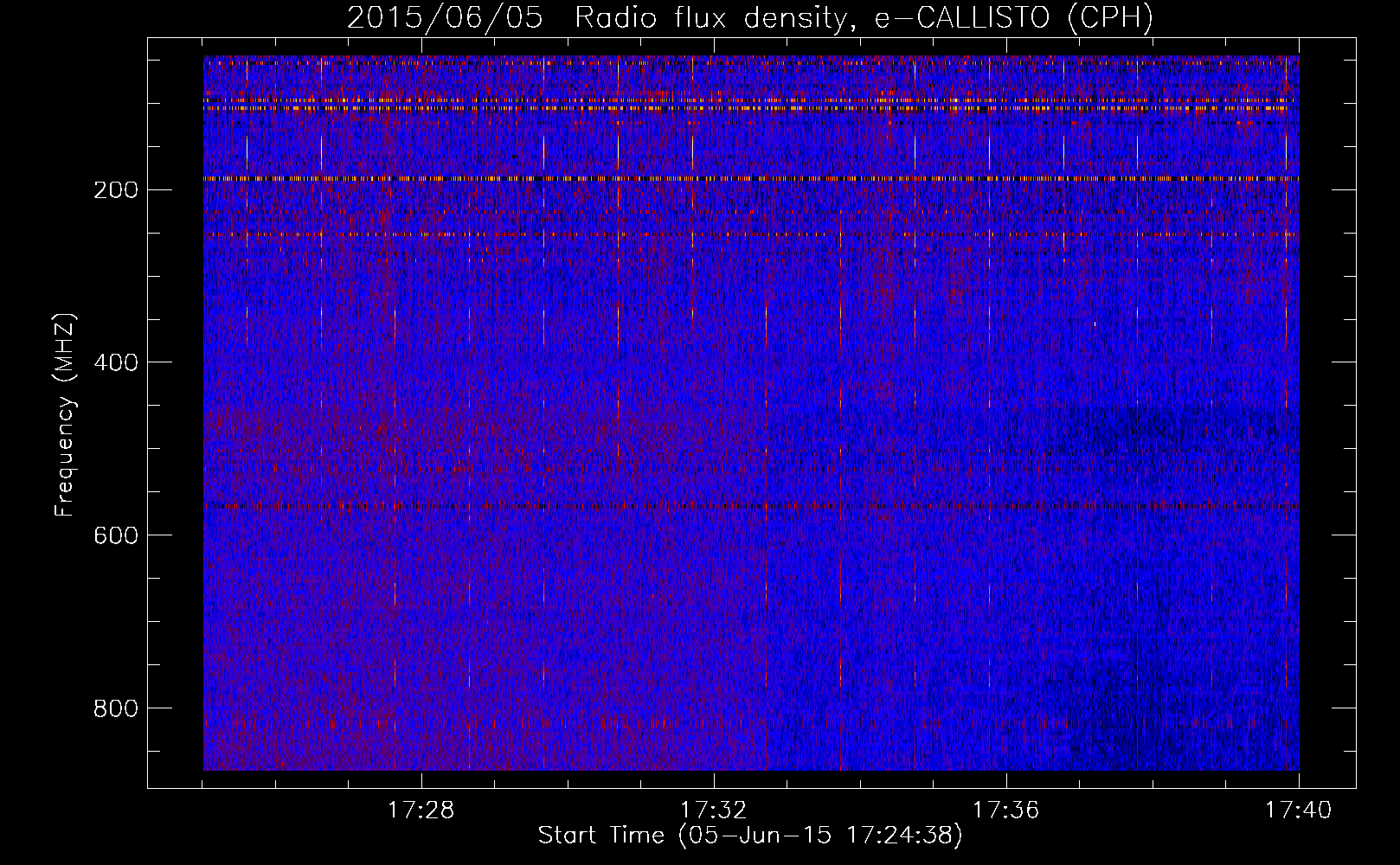
Task: Click the "Start Time (05-Jun-15 17:24:38)" axis label
Action: coord(750,836)
